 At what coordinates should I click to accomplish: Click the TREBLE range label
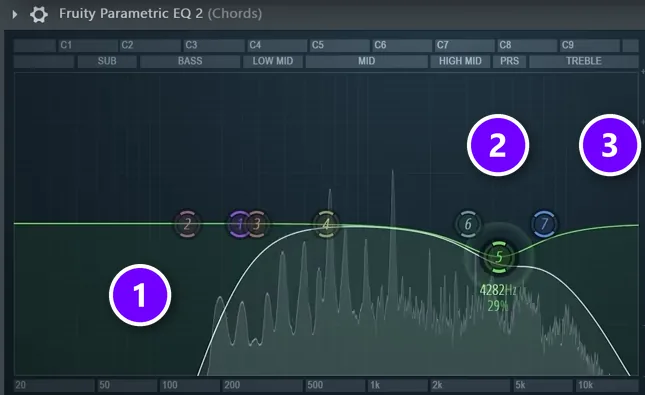click(x=584, y=61)
